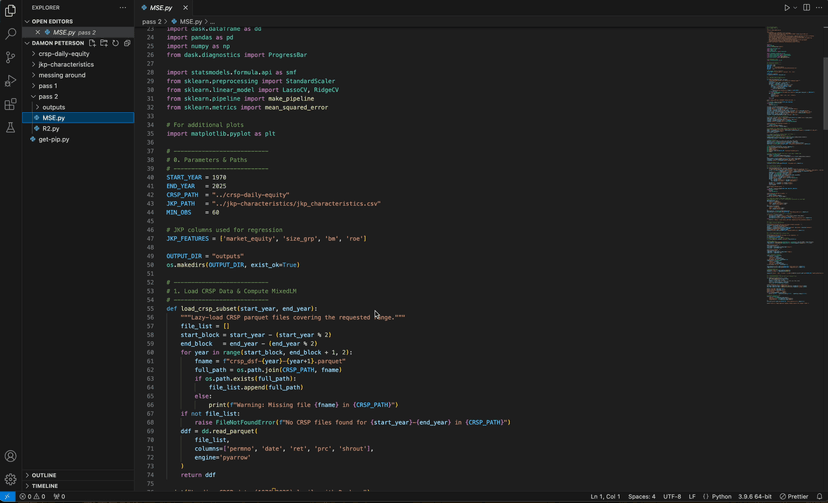Click Ln 1, Col 1 cursor position

coord(605,496)
